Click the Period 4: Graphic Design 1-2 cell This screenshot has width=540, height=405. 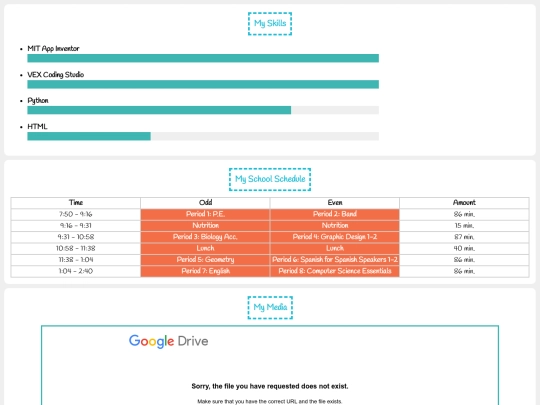[x=335, y=237]
